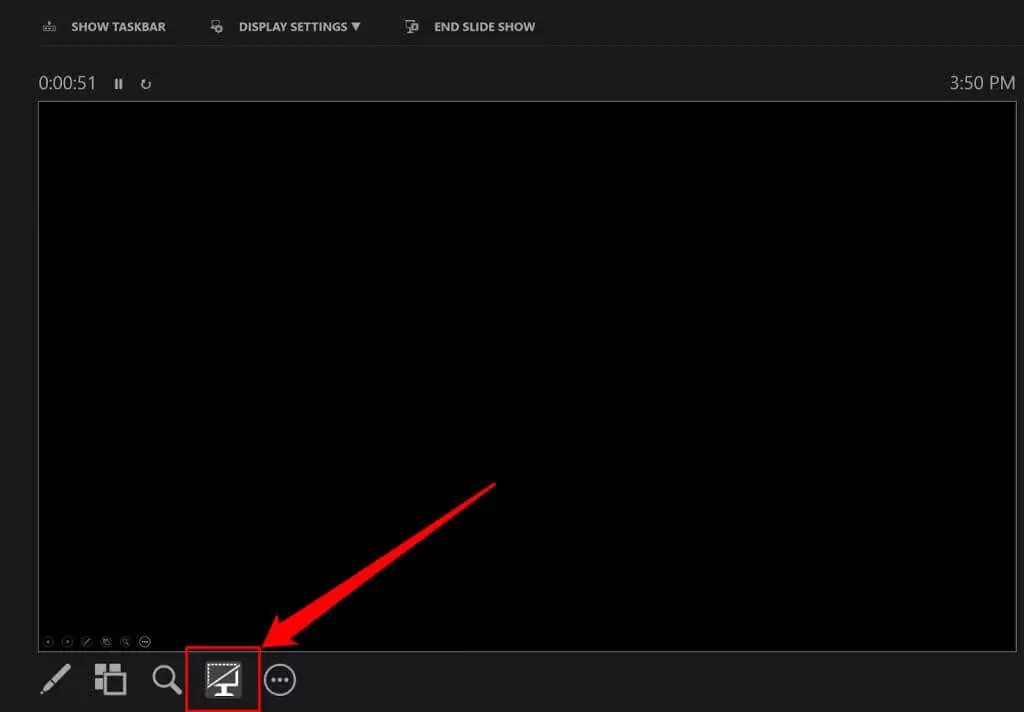Screen dimensions: 1024x712
Task: Click End Slide Show
Action: (484, 27)
